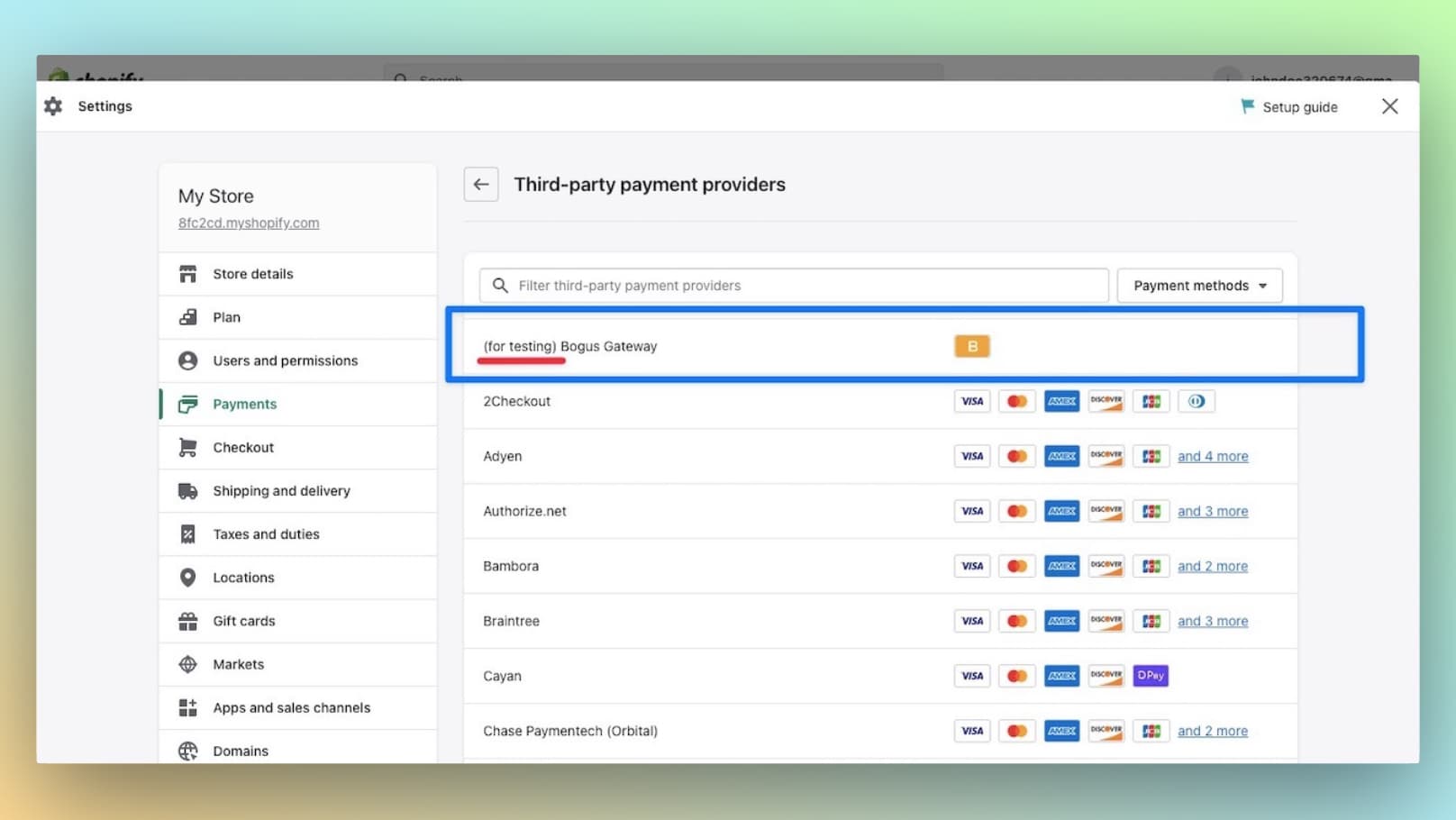This screenshot has width=1456, height=820.
Task: Click the Gift cards gift icon
Action: click(187, 621)
